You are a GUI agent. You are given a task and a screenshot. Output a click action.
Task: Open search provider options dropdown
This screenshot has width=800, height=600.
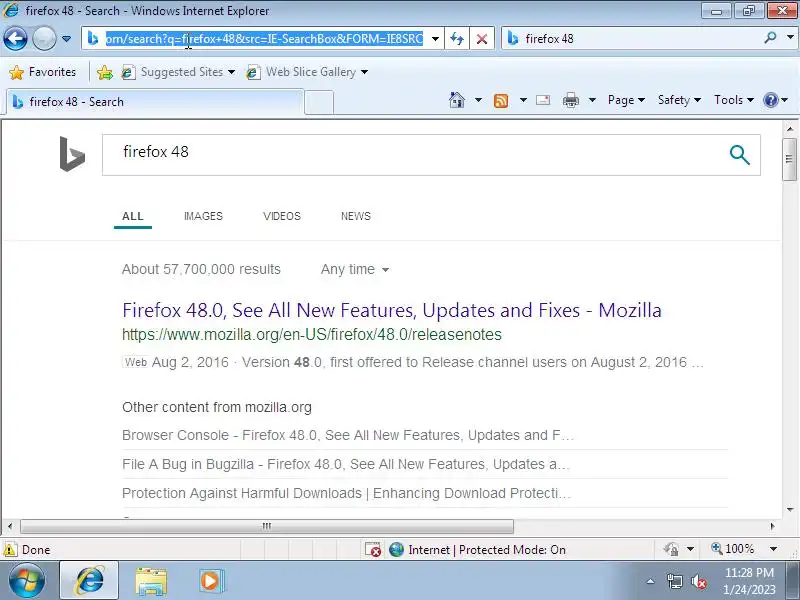point(790,38)
